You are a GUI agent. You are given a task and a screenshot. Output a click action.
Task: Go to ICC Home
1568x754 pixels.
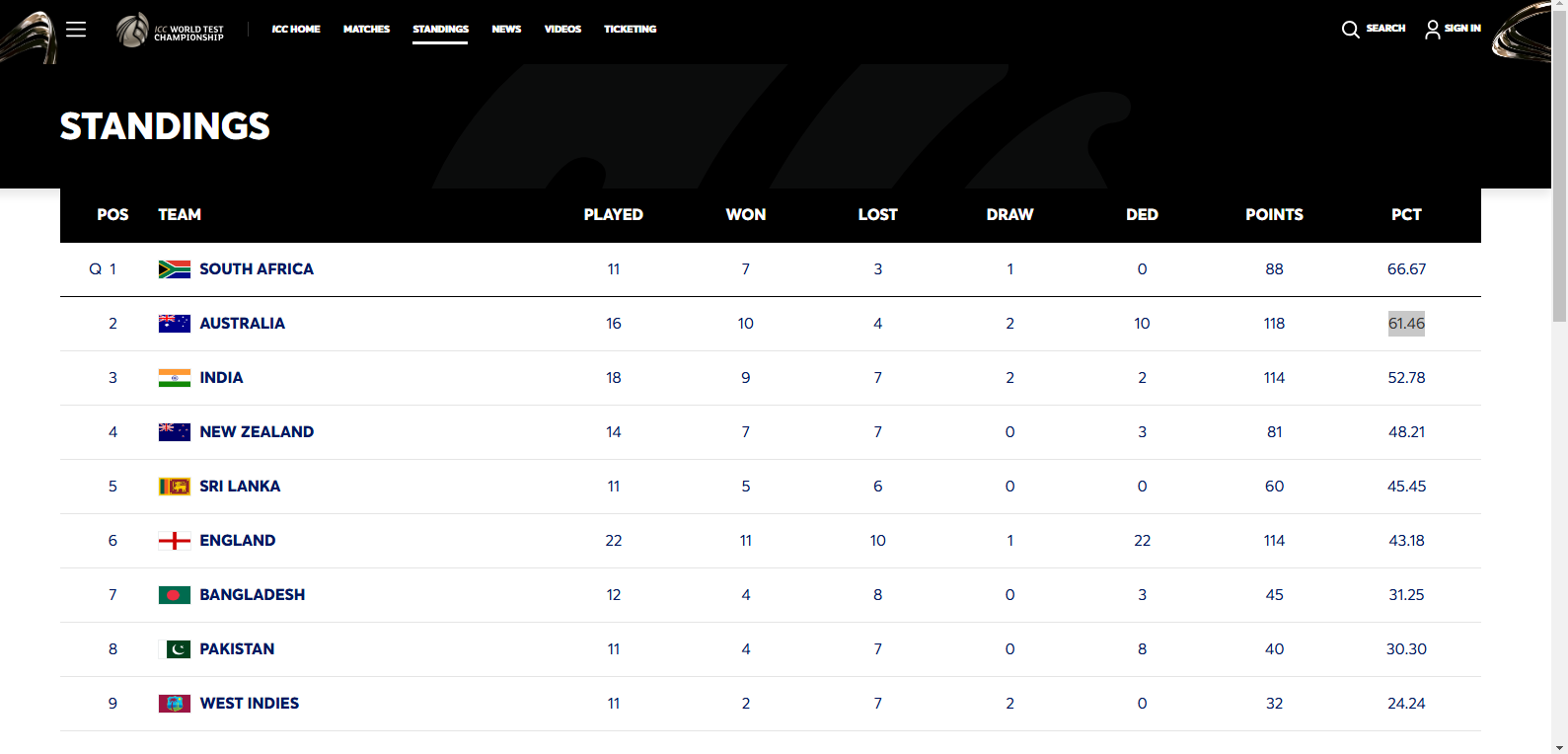tap(296, 30)
